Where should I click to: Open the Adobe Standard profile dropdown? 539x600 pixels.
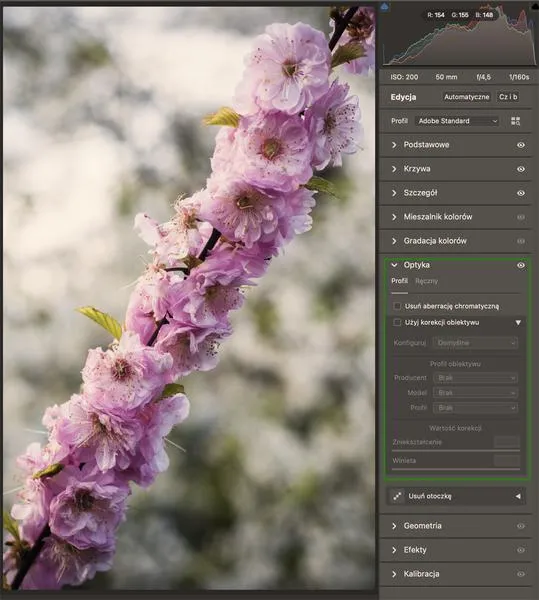click(457, 121)
